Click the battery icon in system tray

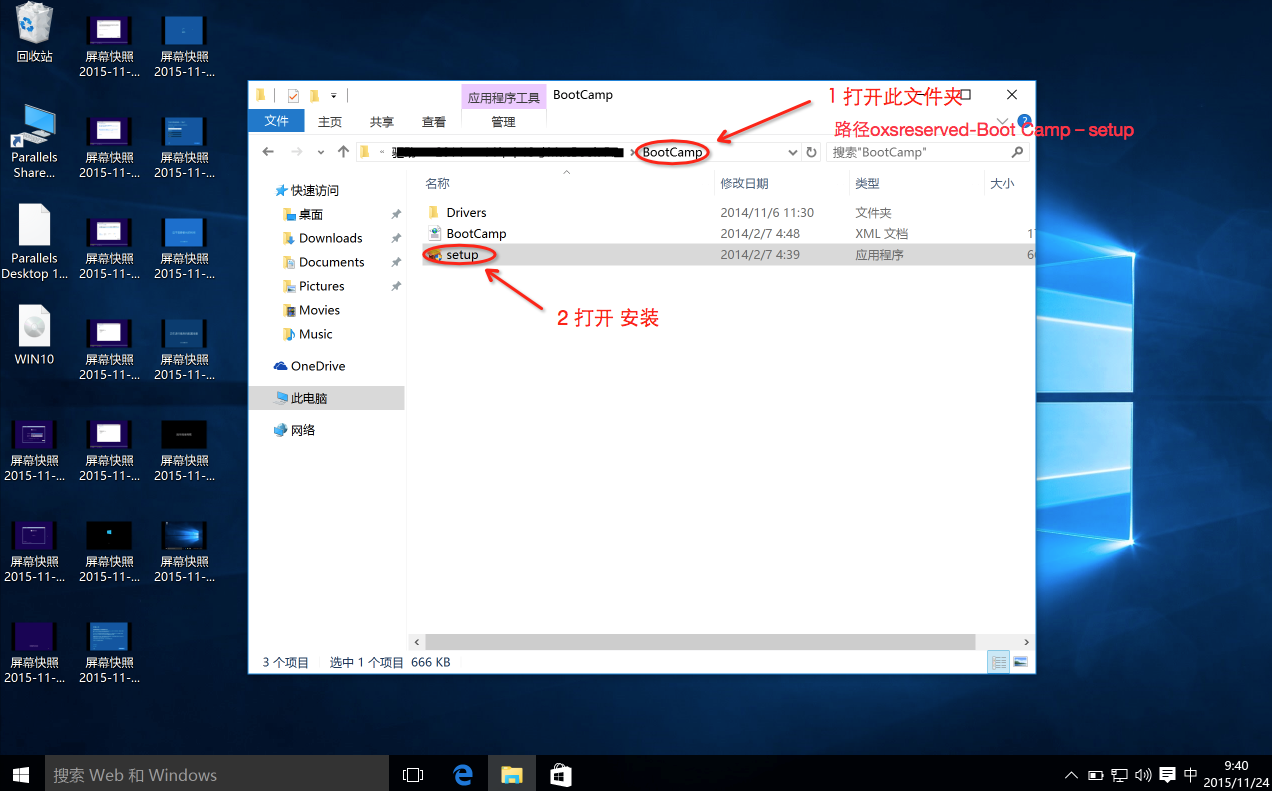[1095, 775]
